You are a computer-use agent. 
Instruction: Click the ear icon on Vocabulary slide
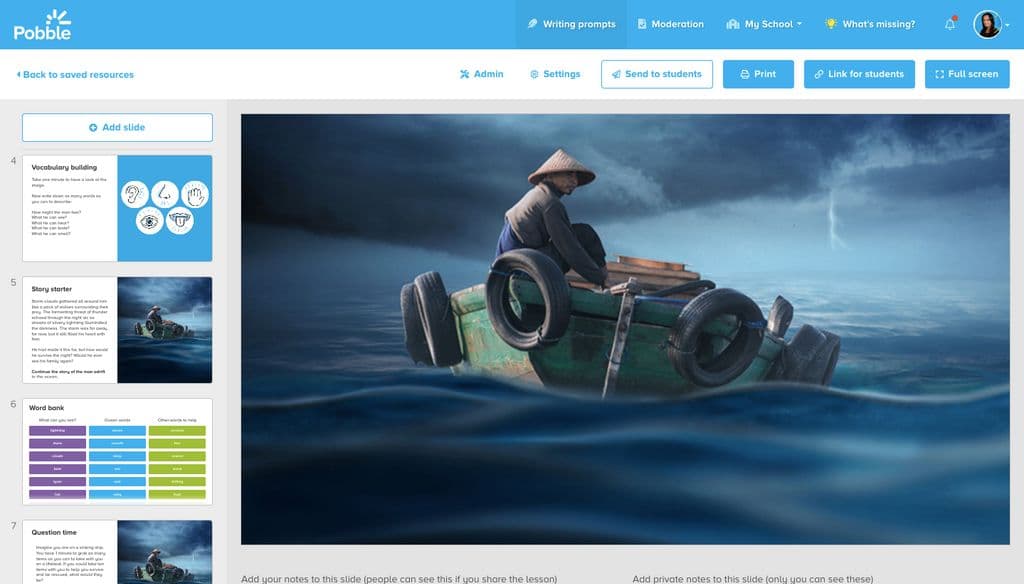[x=135, y=195]
